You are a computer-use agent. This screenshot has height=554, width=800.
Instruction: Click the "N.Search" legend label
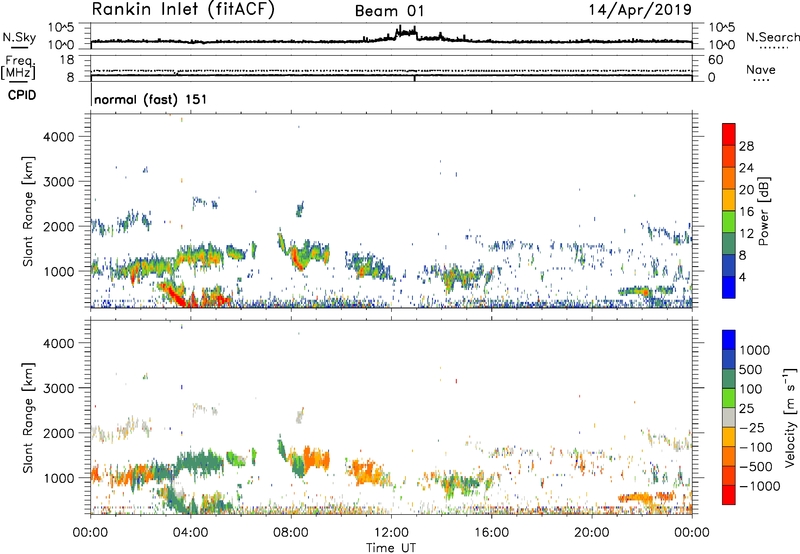coord(772,37)
